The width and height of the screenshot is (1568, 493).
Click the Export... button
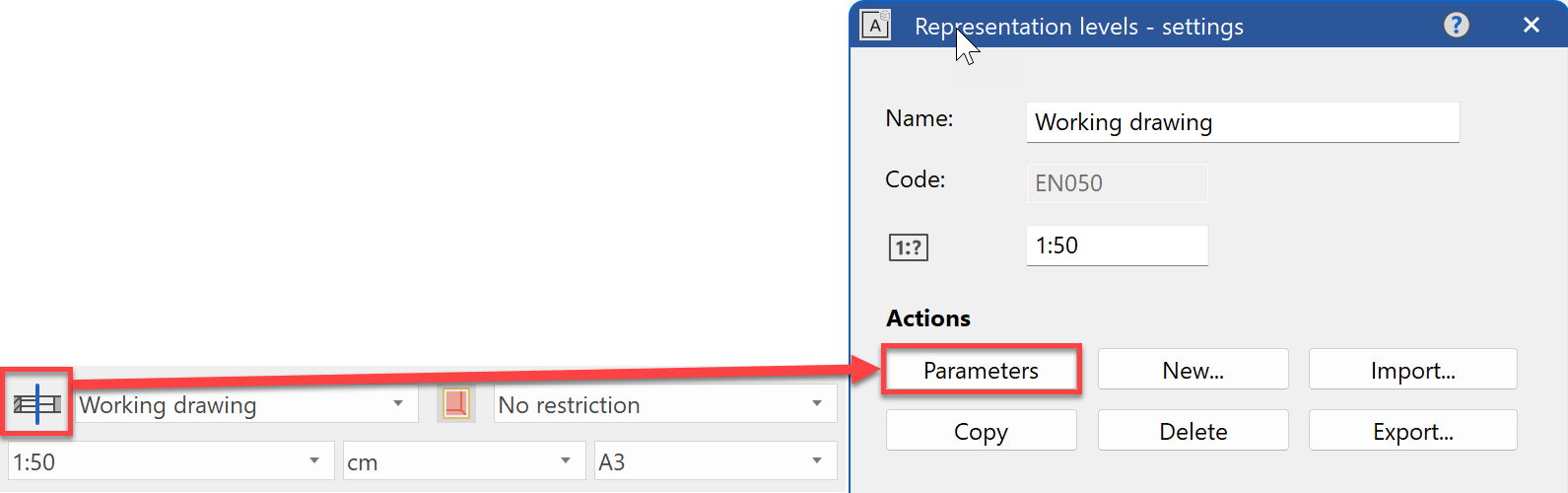point(1412,432)
